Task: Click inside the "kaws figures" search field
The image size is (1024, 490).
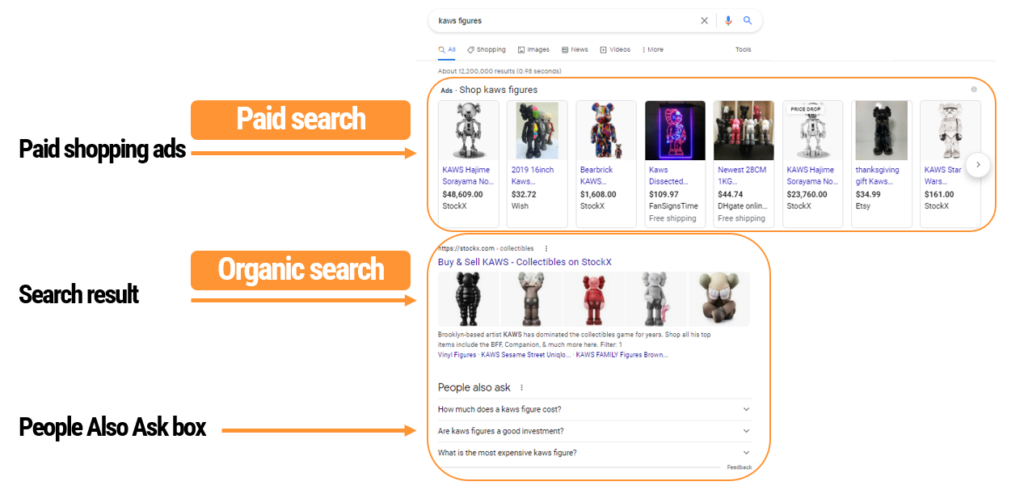Action: (560, 20)
